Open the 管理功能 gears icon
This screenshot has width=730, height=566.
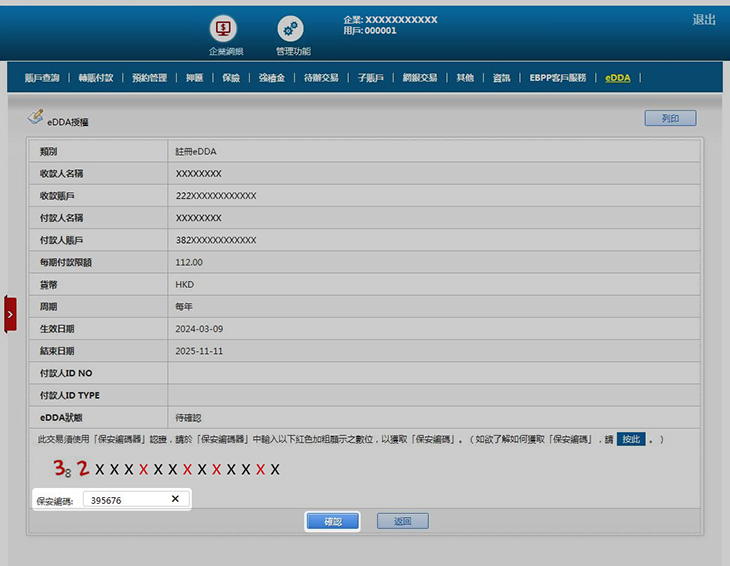(290, 28)
